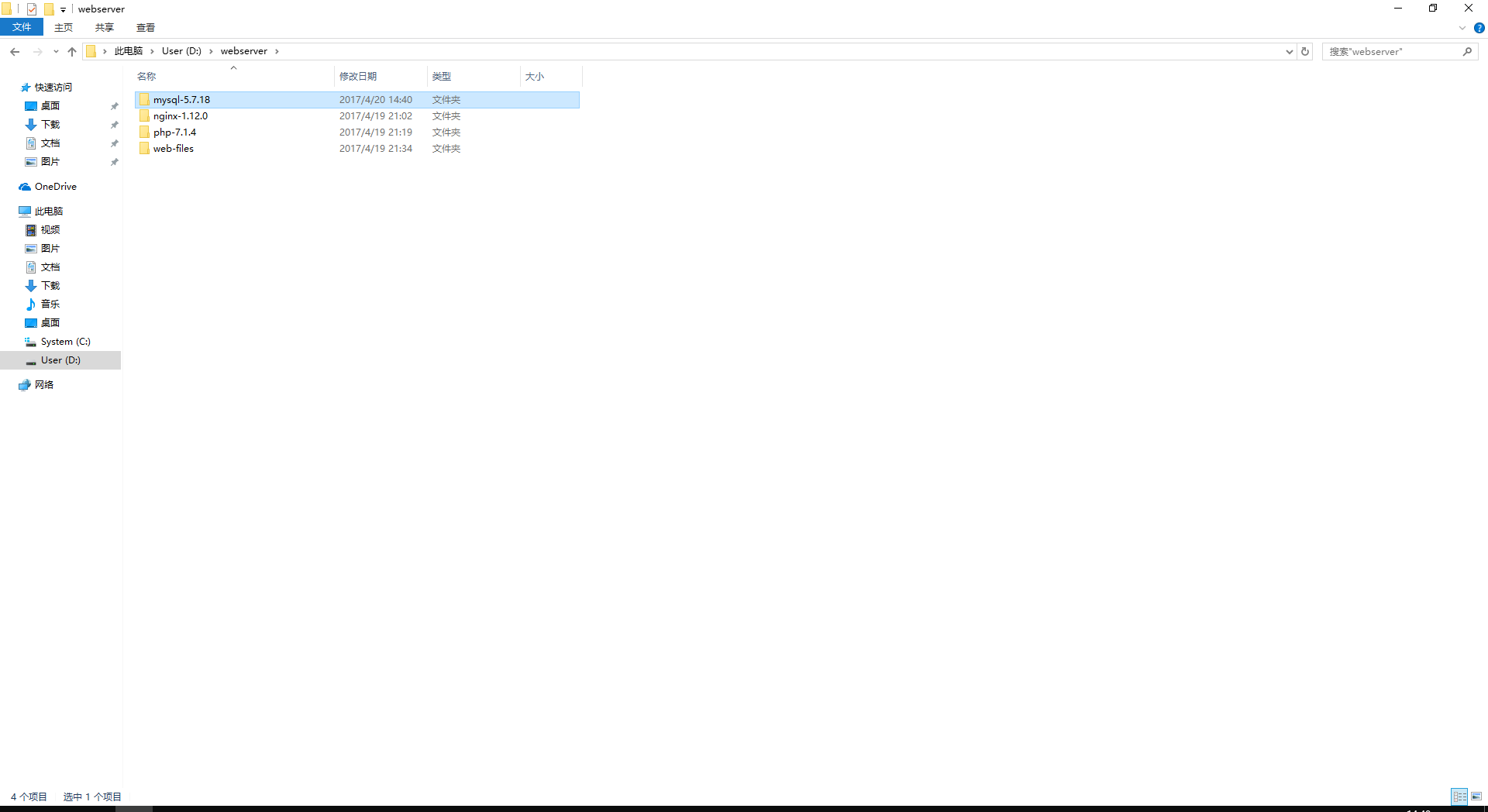Expand the ribbon with the chevron
Viewport: 1488px width, 812px height.
(x=1462, y=28)
